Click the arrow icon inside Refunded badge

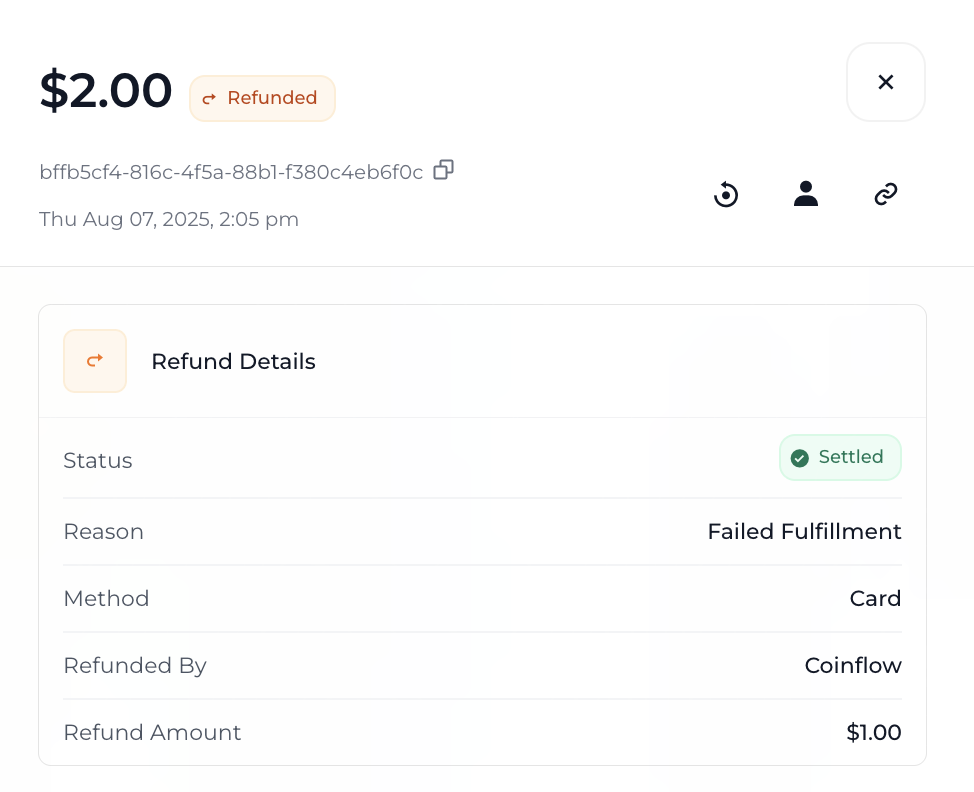coord(210,98)
